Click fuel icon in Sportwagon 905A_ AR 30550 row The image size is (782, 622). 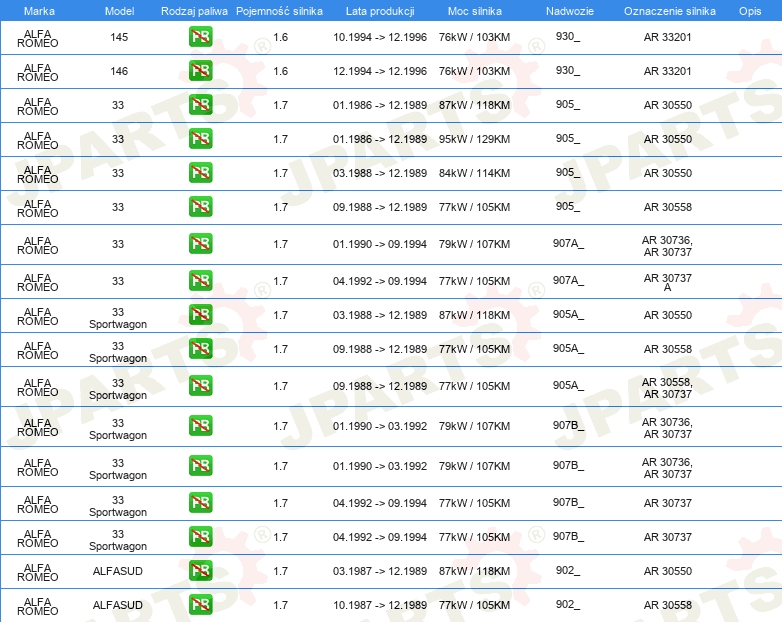(x=200, y=315)
